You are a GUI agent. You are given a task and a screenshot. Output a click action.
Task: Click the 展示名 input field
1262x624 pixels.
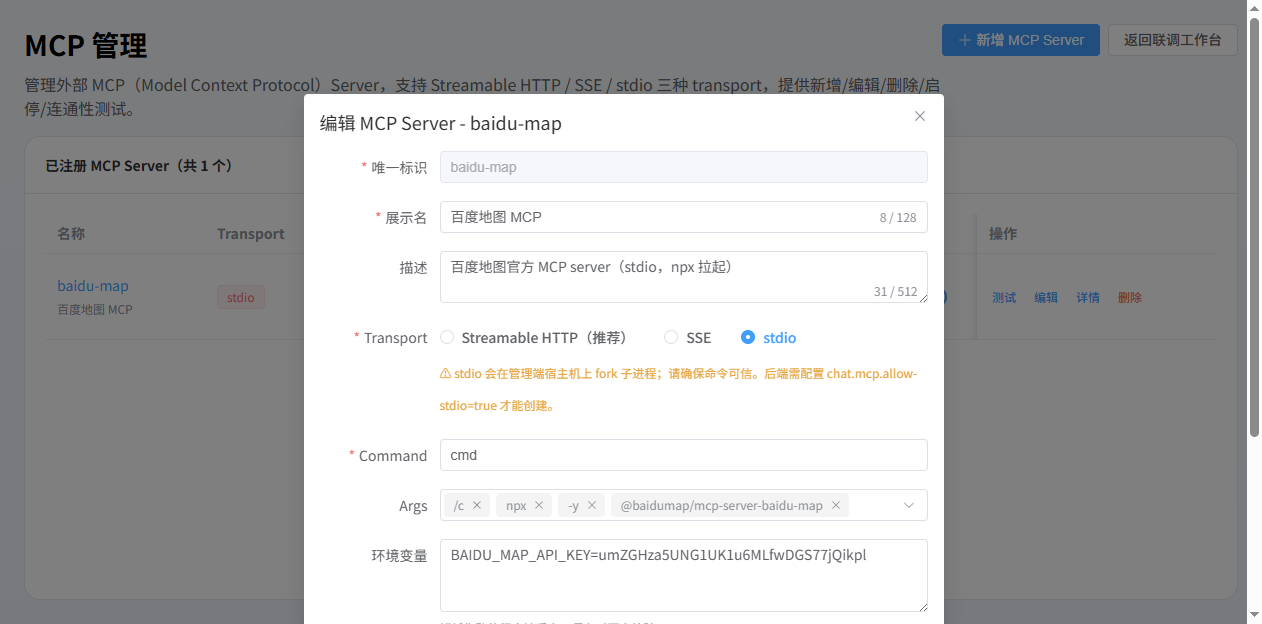click(x=684, y=217)
